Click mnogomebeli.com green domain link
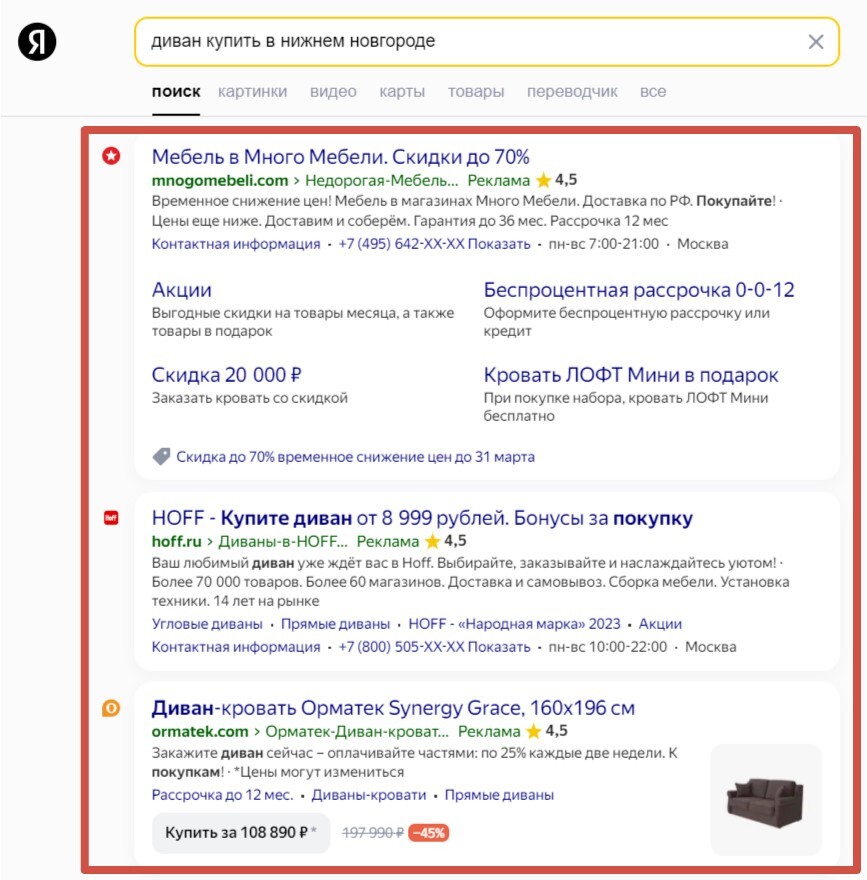The height and width of the screenshot is (880, 867). [x=220, y=181]
